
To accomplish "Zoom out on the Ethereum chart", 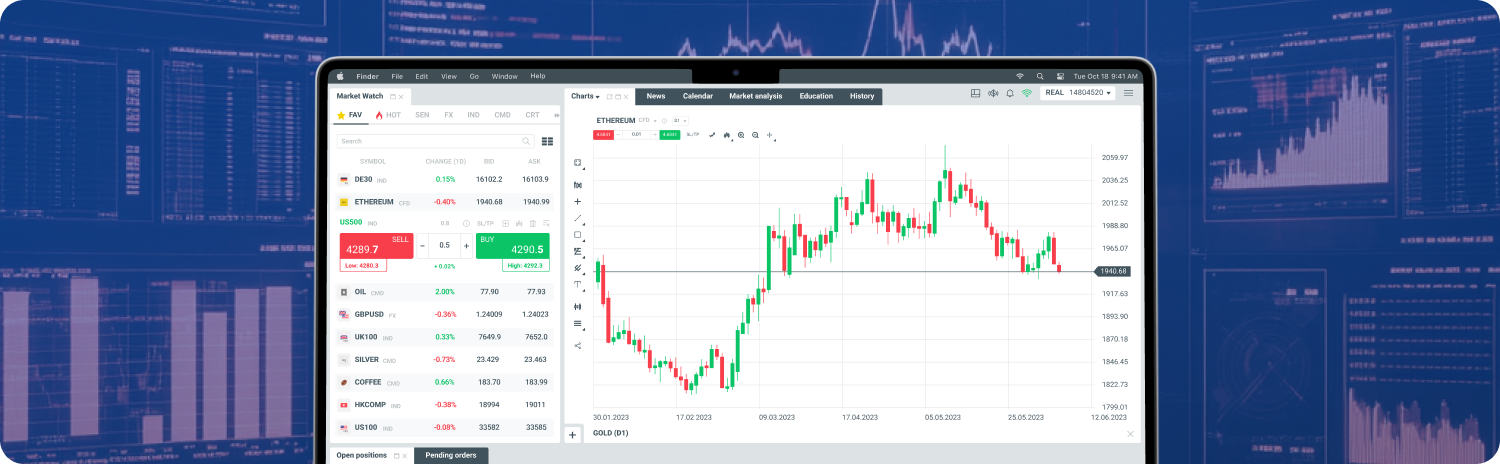I will (x=755, y=134).
